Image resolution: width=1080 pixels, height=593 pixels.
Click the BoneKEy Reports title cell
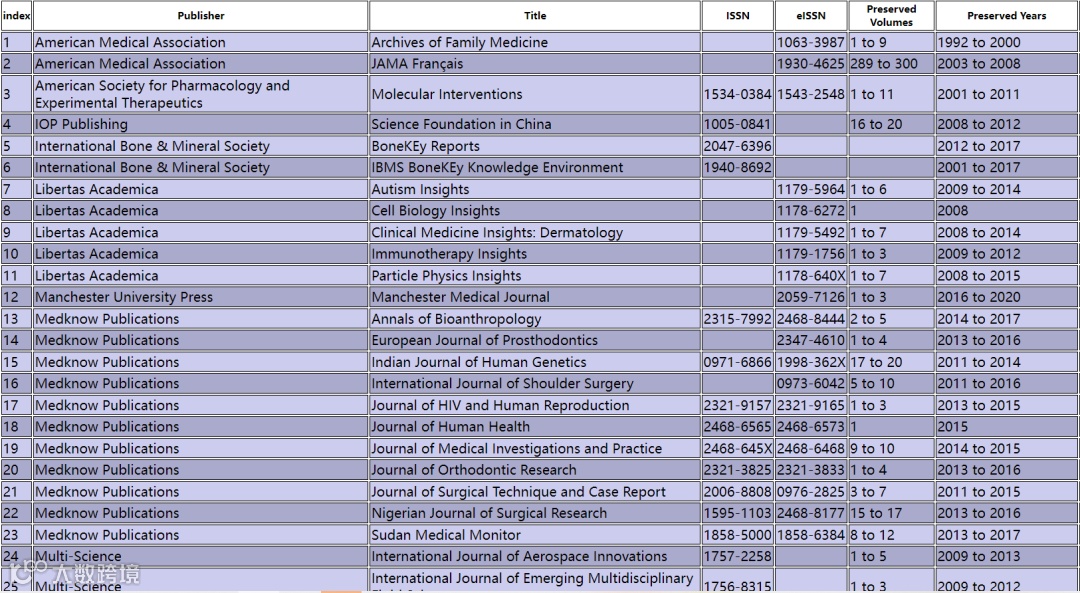pos(535,146)
